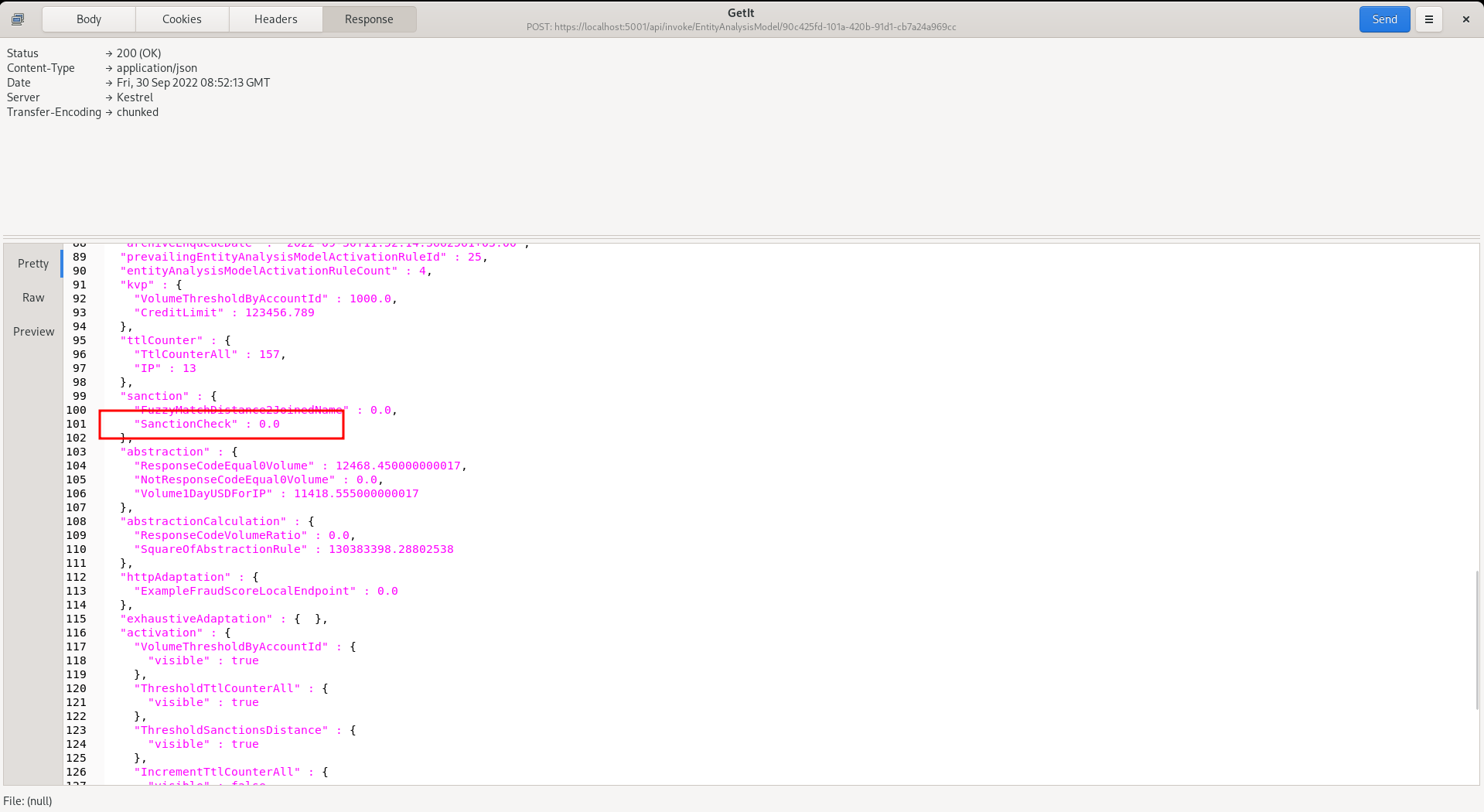Click the "chunked" transfer-encoding value
This screenshot has height=812, width=1484.
pyautogui.click(x=138, y=112)
